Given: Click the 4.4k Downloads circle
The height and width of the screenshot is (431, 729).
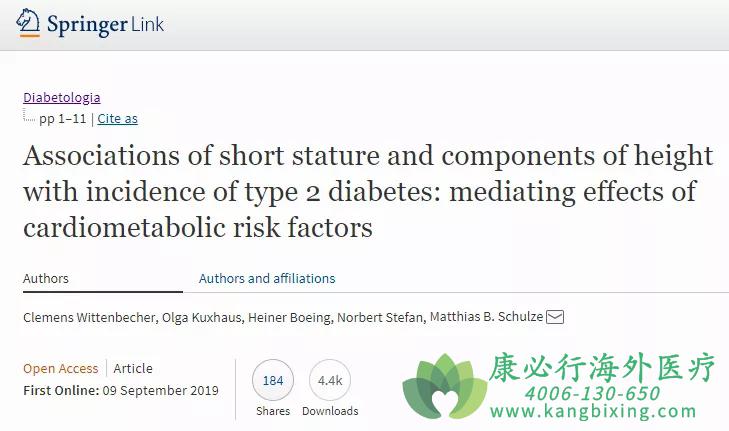Looking at the screenshot, I should tap(330, 380).
